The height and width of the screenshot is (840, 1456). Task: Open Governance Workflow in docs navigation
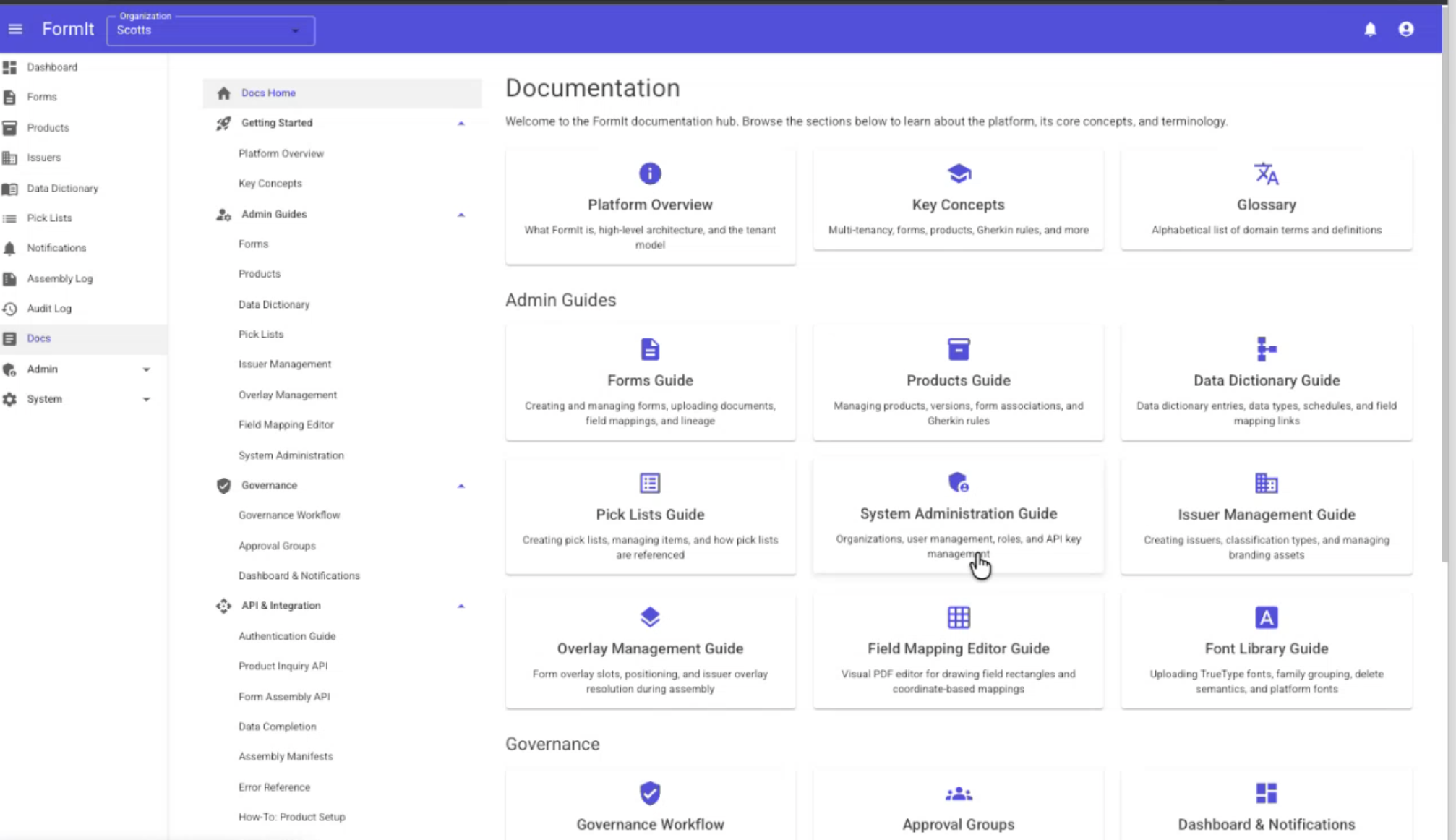(x=289, y=515)
